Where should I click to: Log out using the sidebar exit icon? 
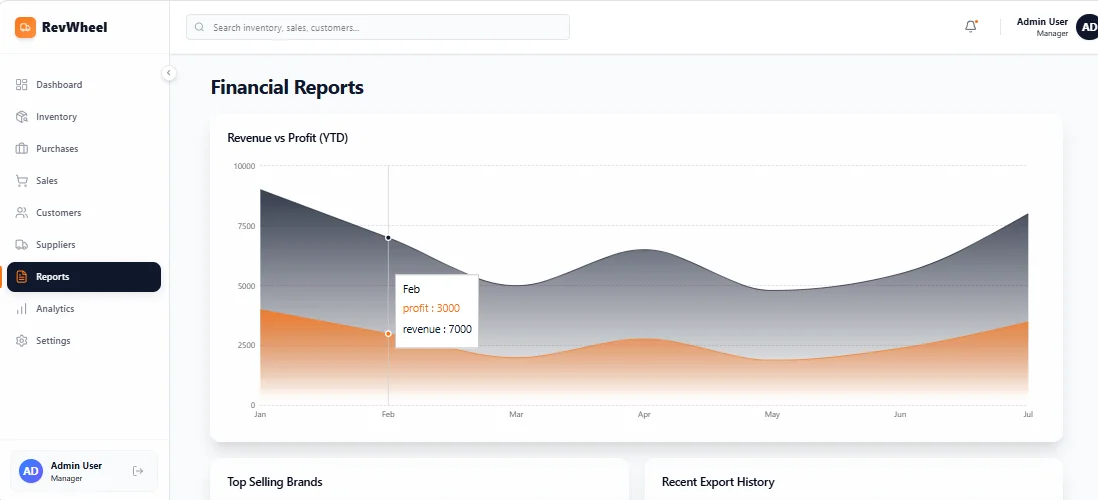click(138, 471)
